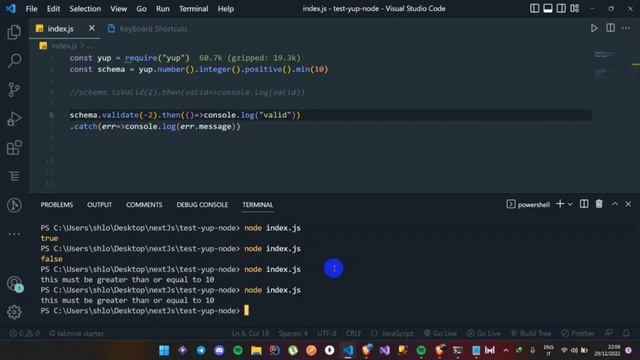The height and width of the screenshot is (360, 640).
Task: Switch to Keyboard Shortcuts tab
Action: coord(147,29)
